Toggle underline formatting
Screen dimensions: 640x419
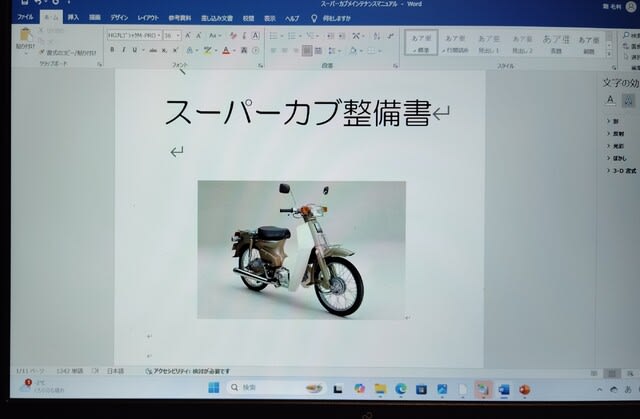pos(135,50)
